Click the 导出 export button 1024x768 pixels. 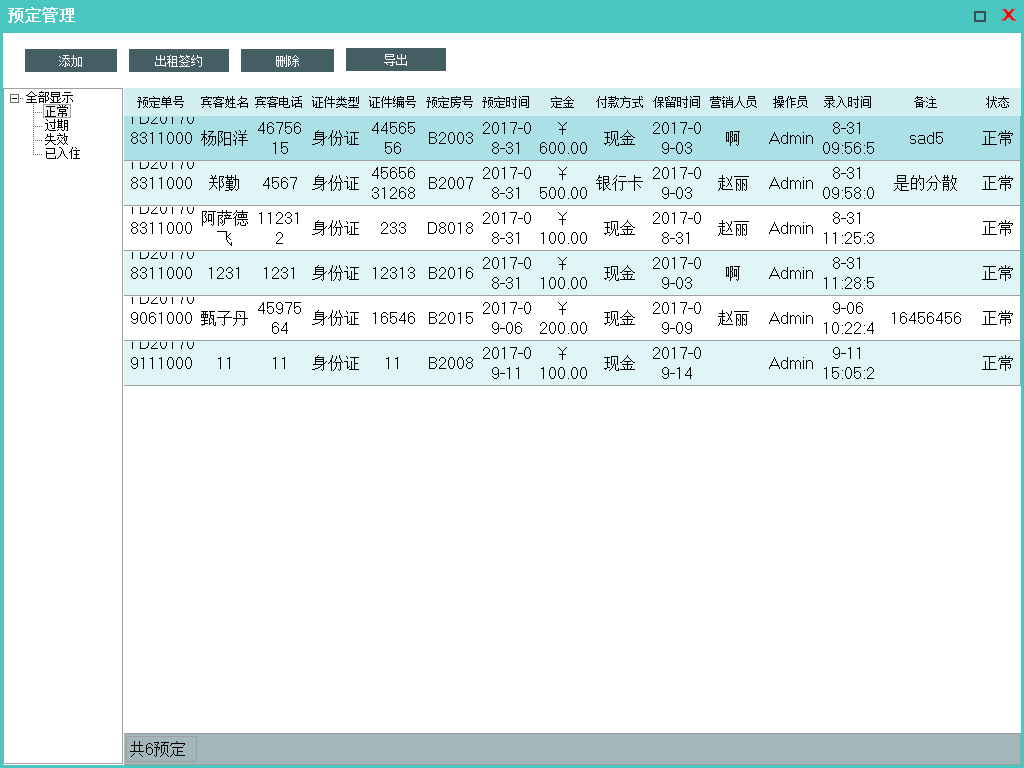click(395, 60)
